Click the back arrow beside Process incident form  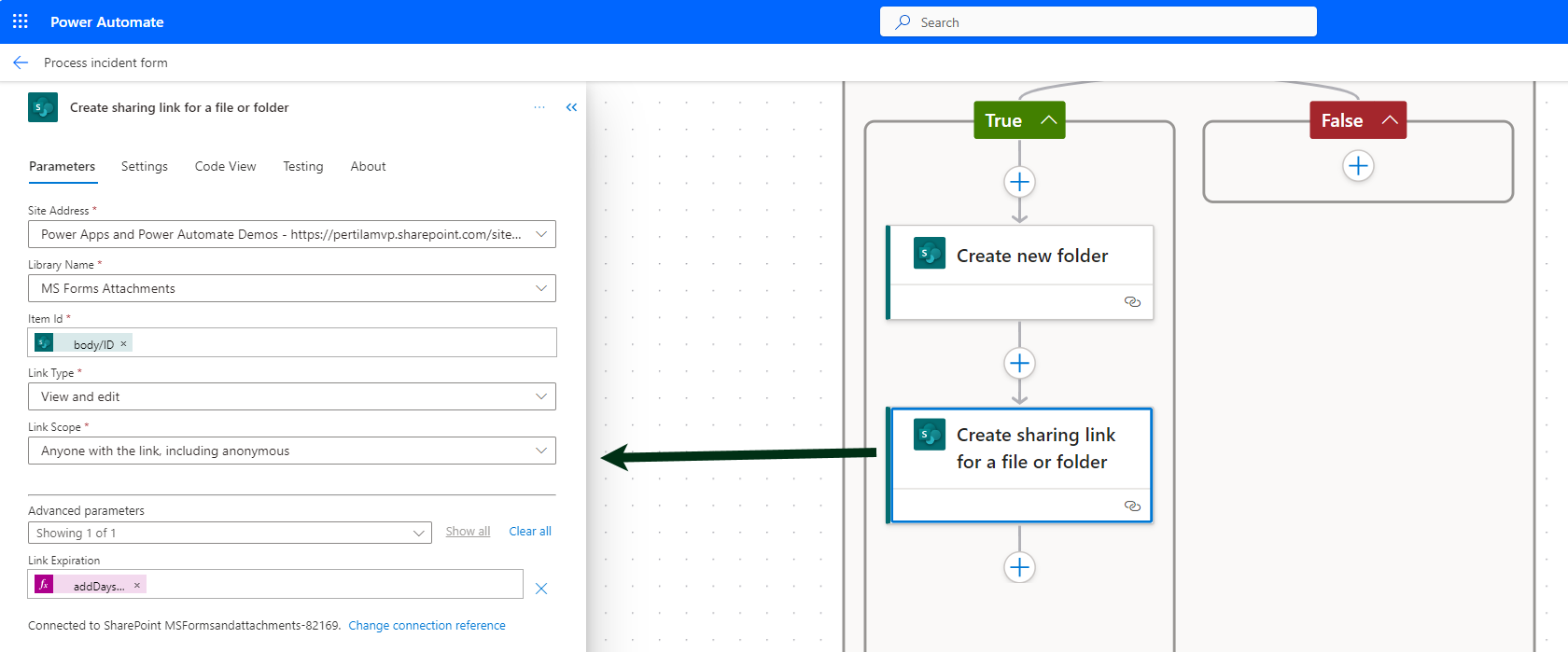[21, 62]
